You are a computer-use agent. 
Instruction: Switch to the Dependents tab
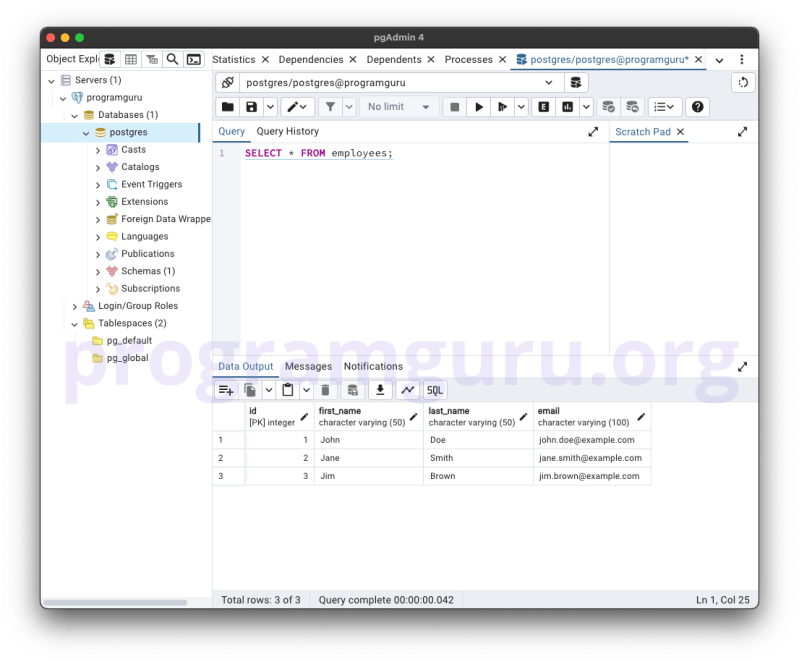click(394, 59)
